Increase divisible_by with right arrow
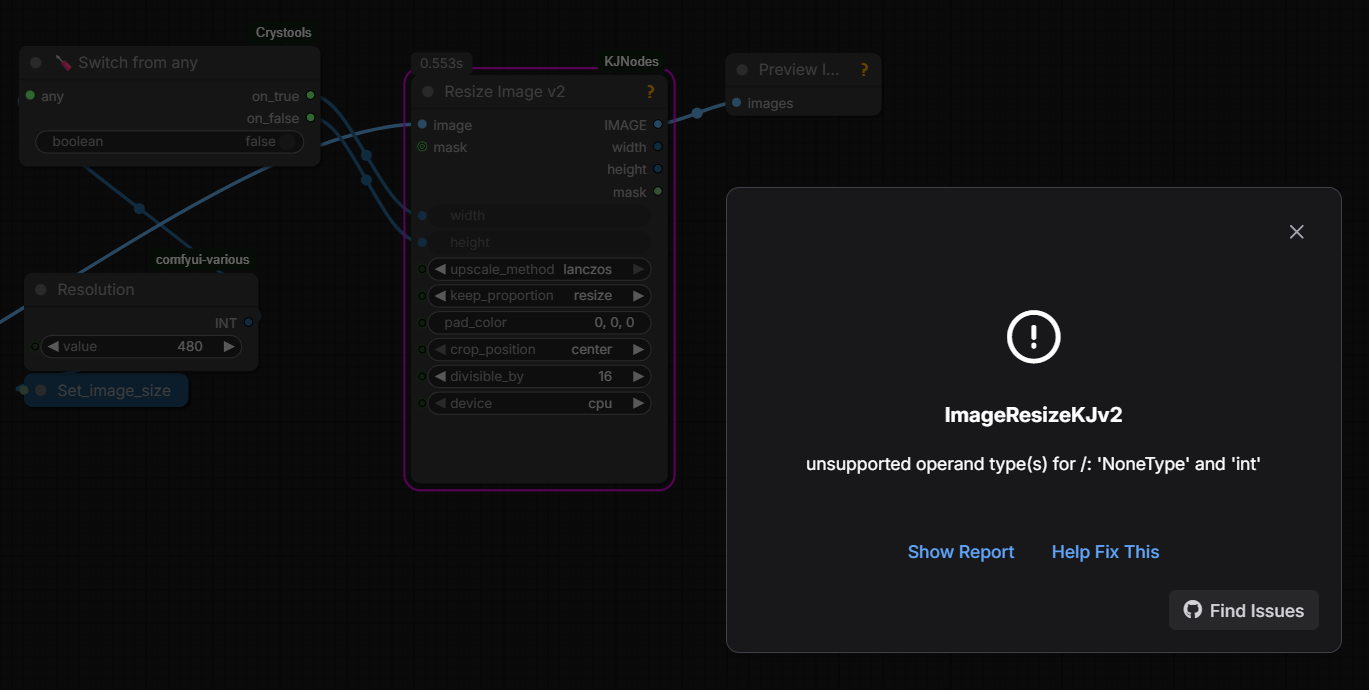The image size is (1369, 690). click(x=638, y=377)
